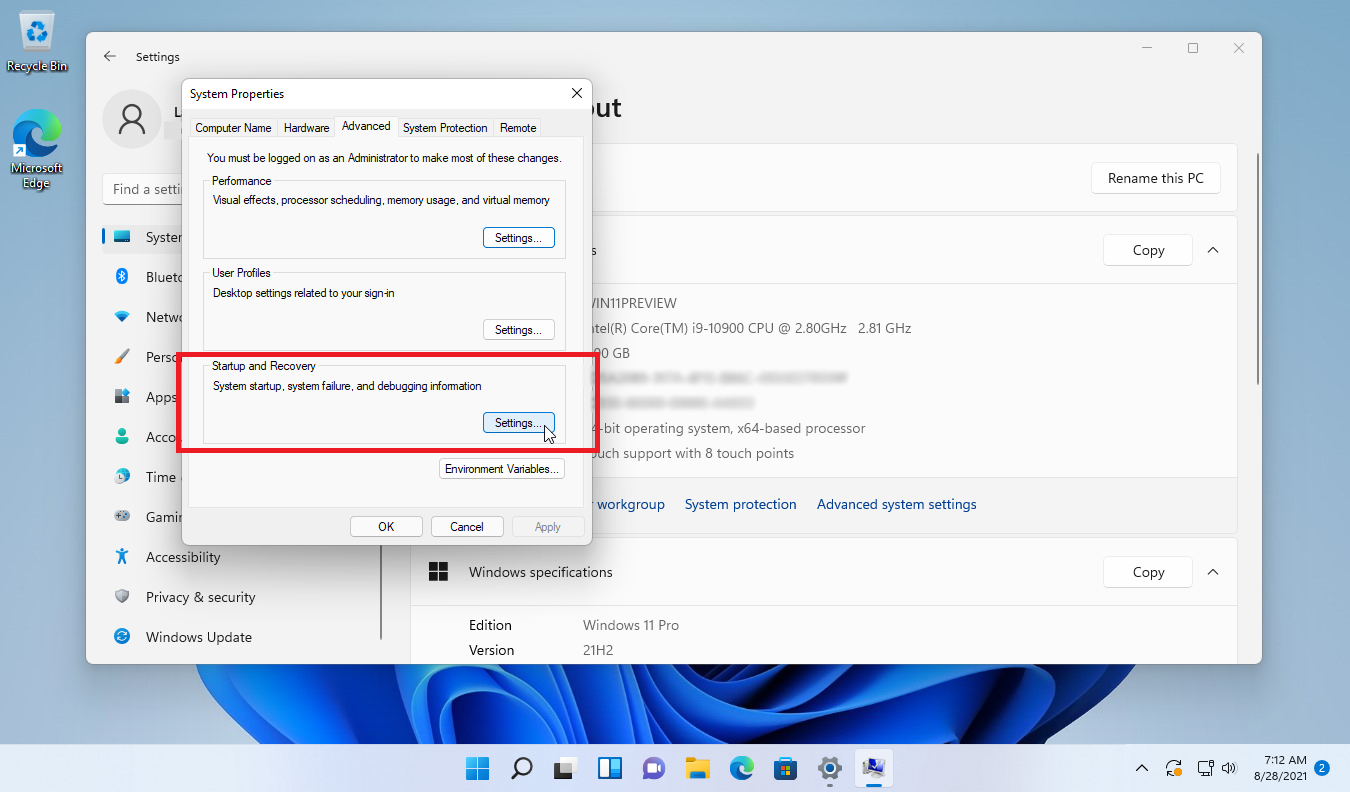Viewport: 1350px width, 792px height.
Task: Open Accounts via the person icon
Action: [122, 437]
